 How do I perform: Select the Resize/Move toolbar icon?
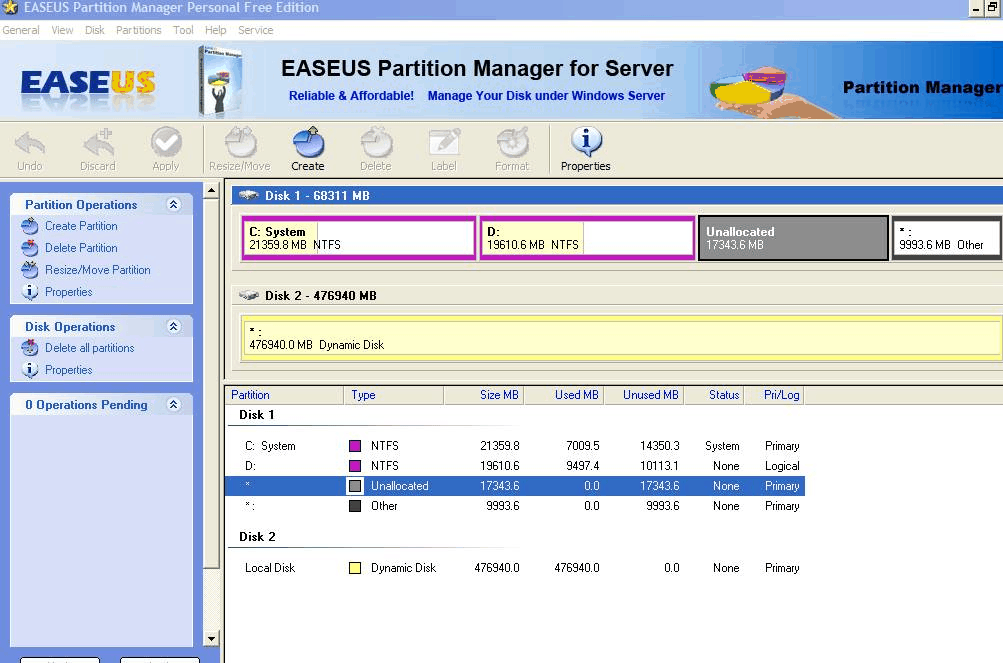241,141
